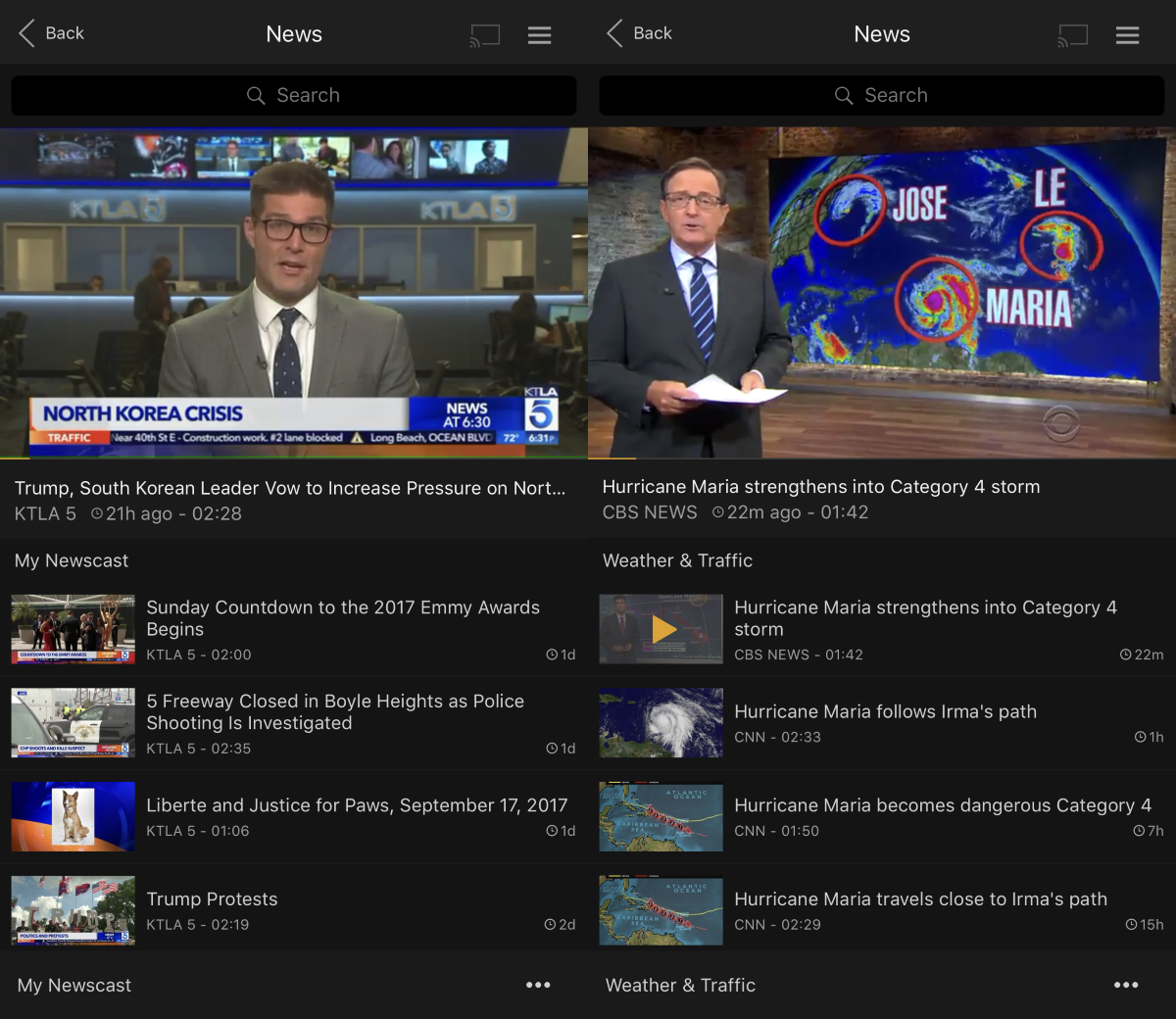Screen dimensions: 1176x1019
Task: Select the Emmy Awards story thumbnail
Action: 73,629
